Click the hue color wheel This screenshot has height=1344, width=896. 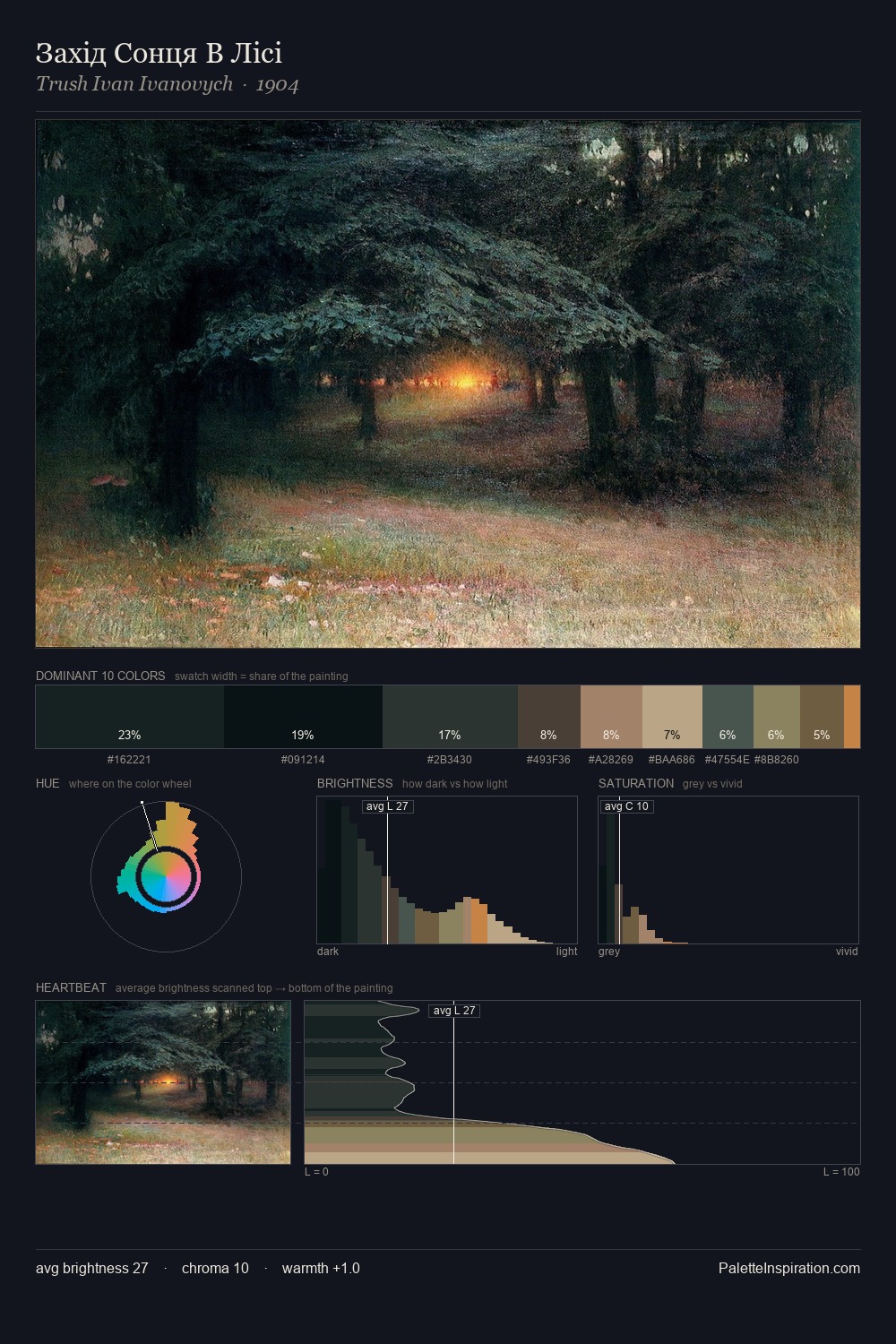point(166,875)
